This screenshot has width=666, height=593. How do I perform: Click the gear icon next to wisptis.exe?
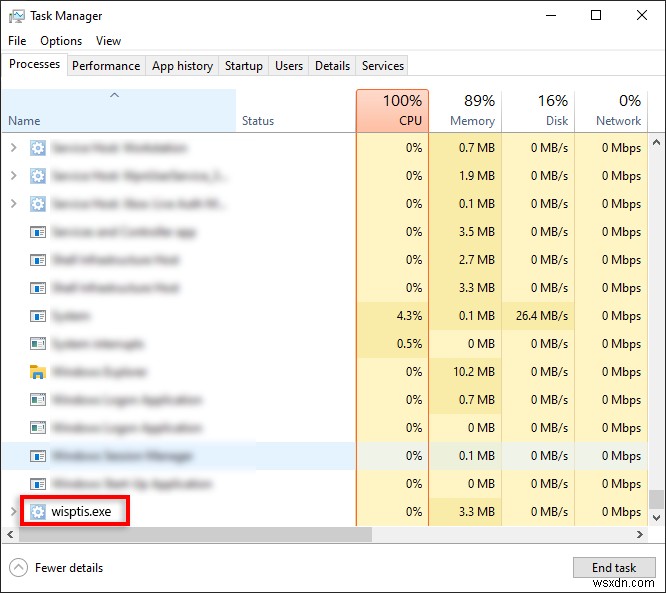[x=38, y=511]
